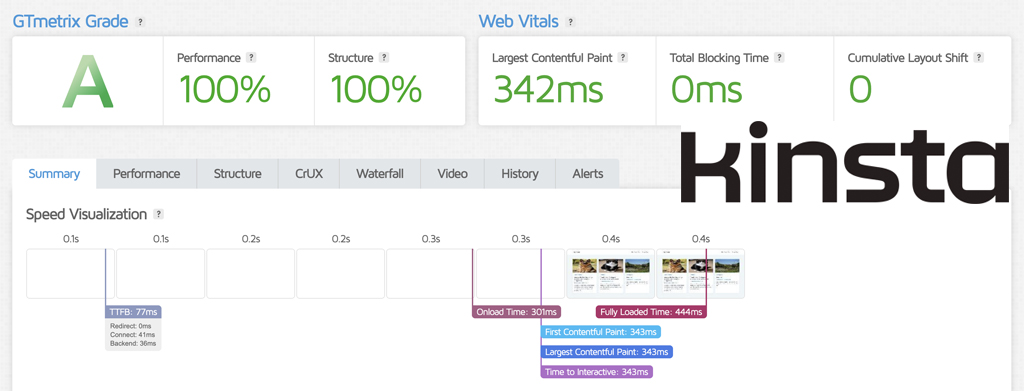1024x391 pixels.
Task: Open Speed Visualization help icon
Action: click(x=158, y=214)
